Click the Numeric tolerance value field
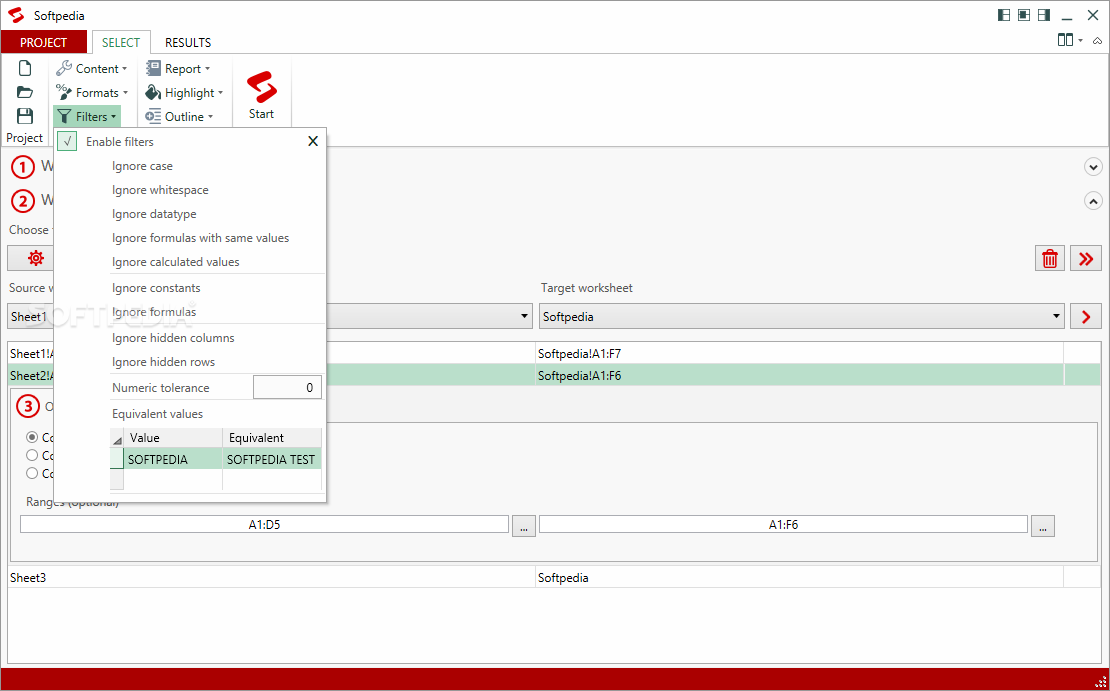Image resolution: width=1110 pixels, height=691 pixels. (287, 387)
